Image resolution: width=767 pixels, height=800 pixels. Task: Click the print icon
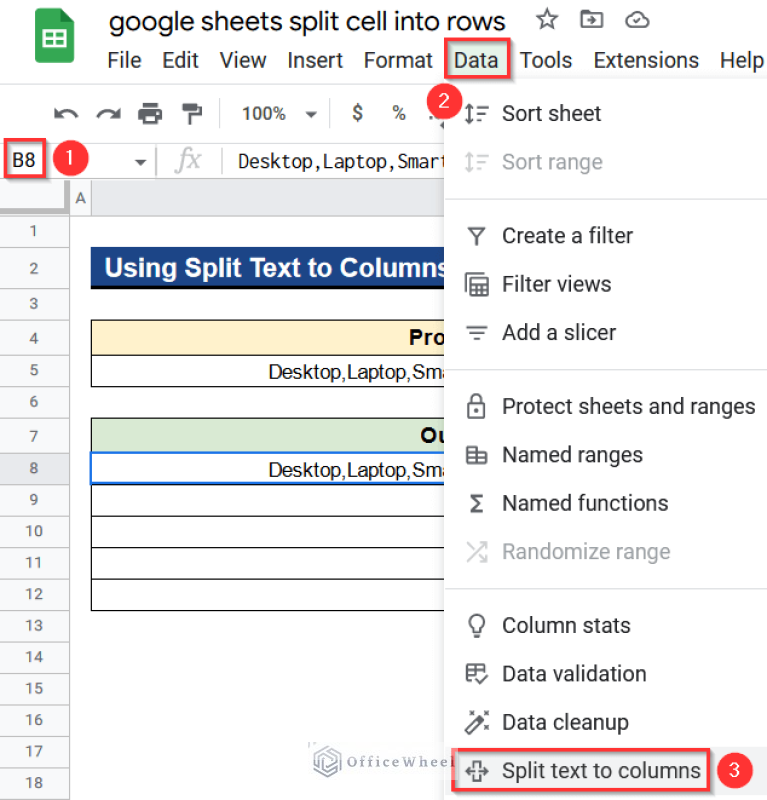[150, 114]
